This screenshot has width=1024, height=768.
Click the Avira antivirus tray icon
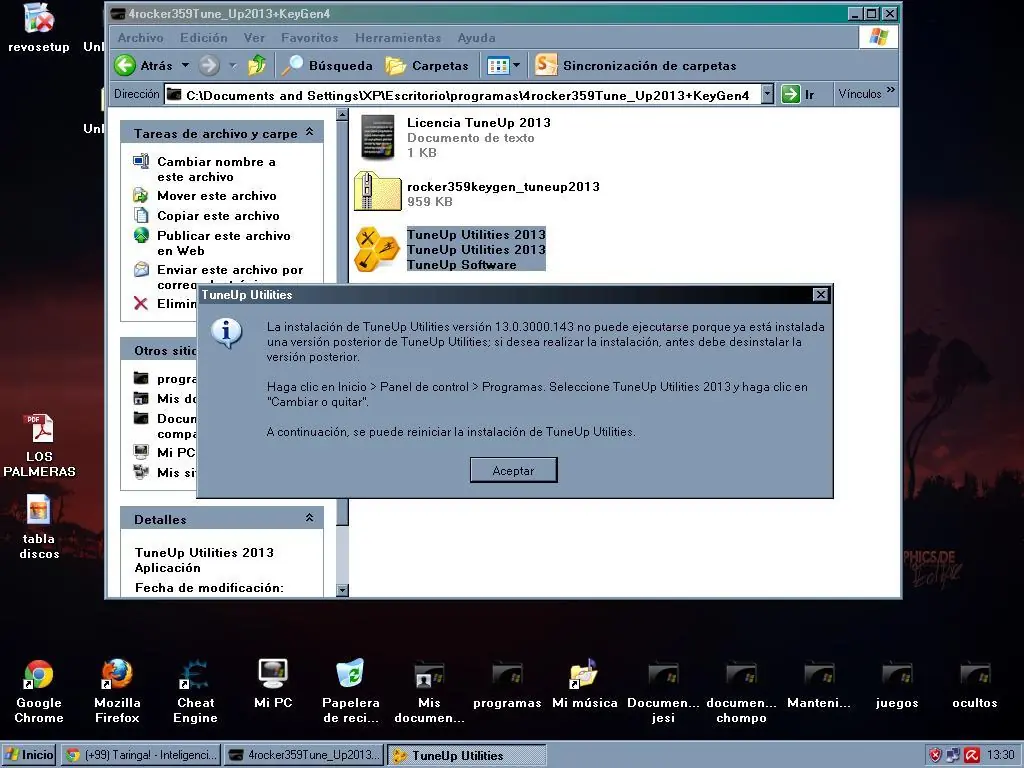click(972, 755)
